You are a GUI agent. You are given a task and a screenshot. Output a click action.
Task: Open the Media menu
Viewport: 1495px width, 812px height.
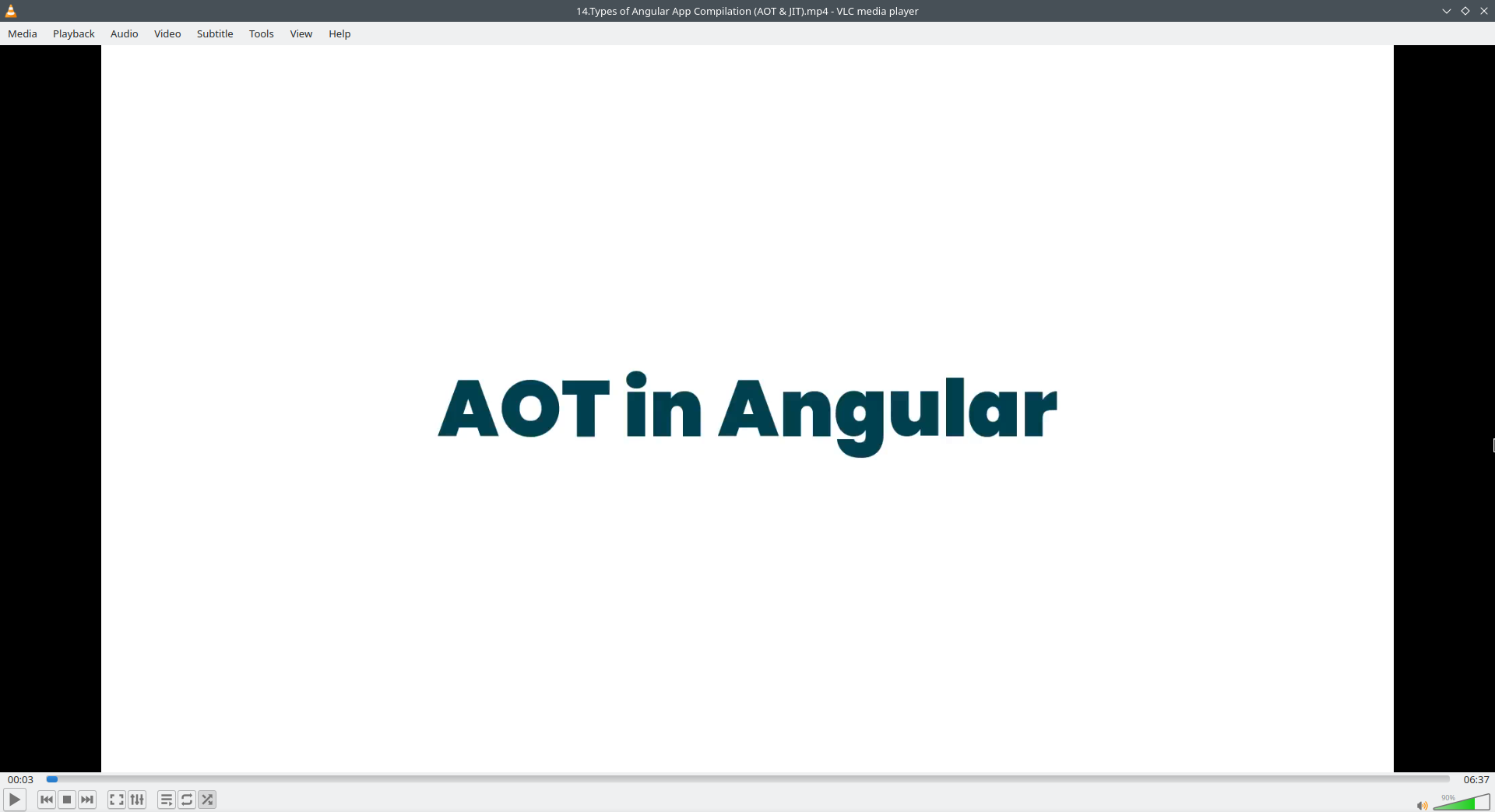pos(23,33)
